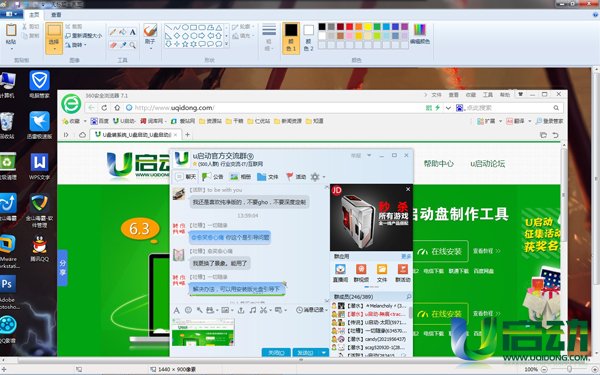Activate the Color 2 background box
Image resolution: width=600 pixels, height=375 pixels.
[x=308, y=38]
